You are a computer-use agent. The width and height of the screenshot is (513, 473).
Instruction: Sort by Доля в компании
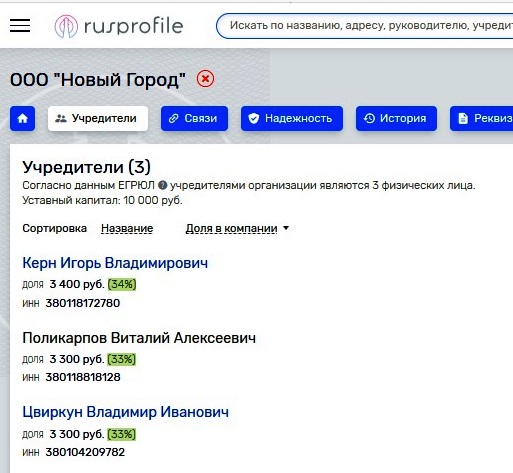click(x=231, y=228)
